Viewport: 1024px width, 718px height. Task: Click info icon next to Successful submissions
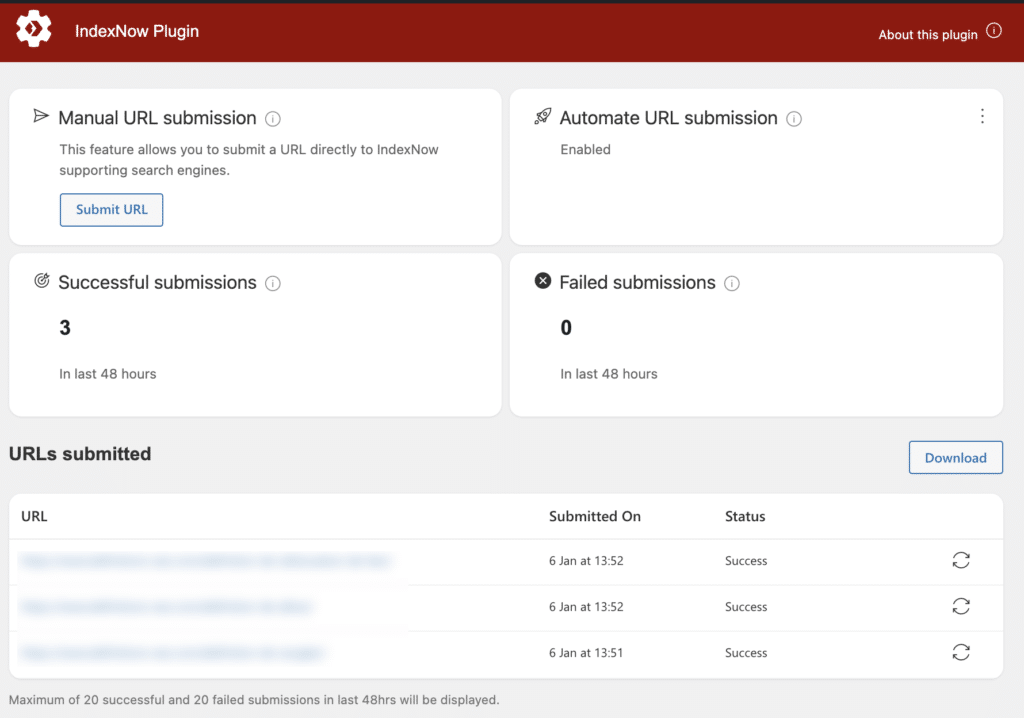[273, 284]
